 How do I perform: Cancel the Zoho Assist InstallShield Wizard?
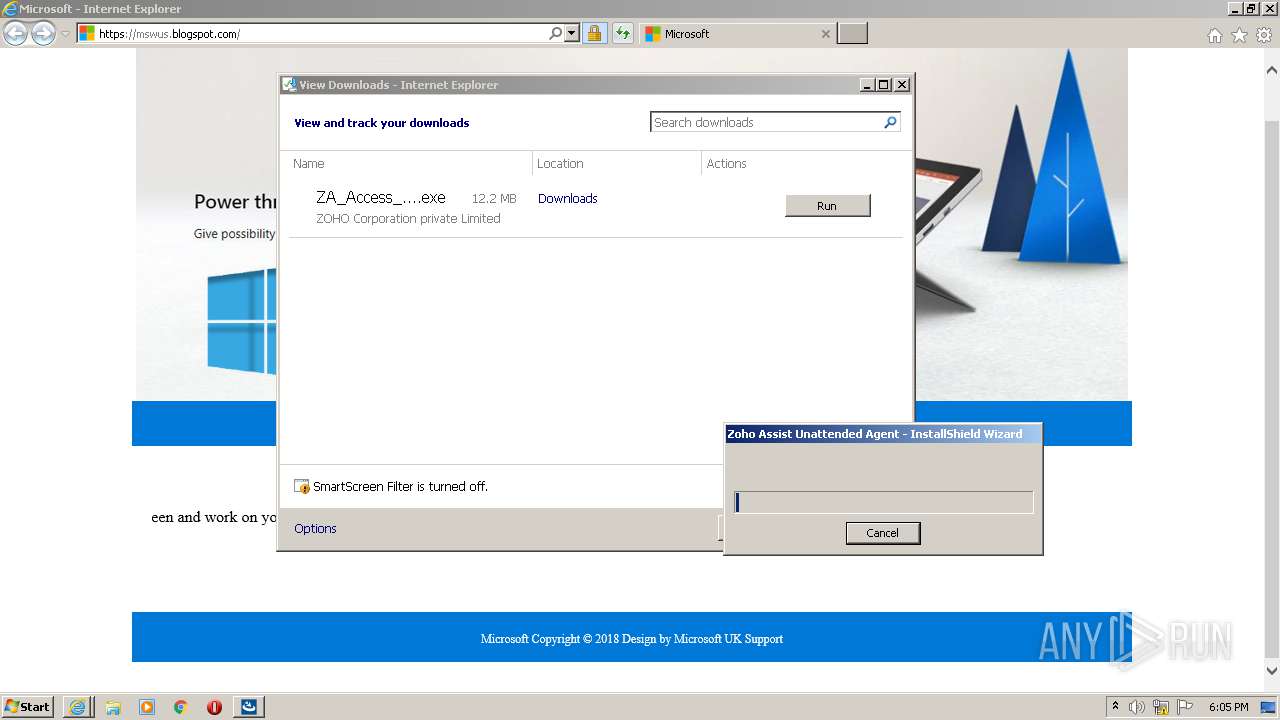tap(882, 533)
